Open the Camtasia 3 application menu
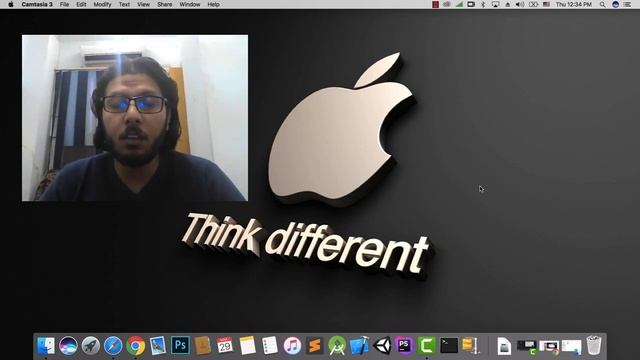Viewport: 640px width, 360px height. coord(37,4)
